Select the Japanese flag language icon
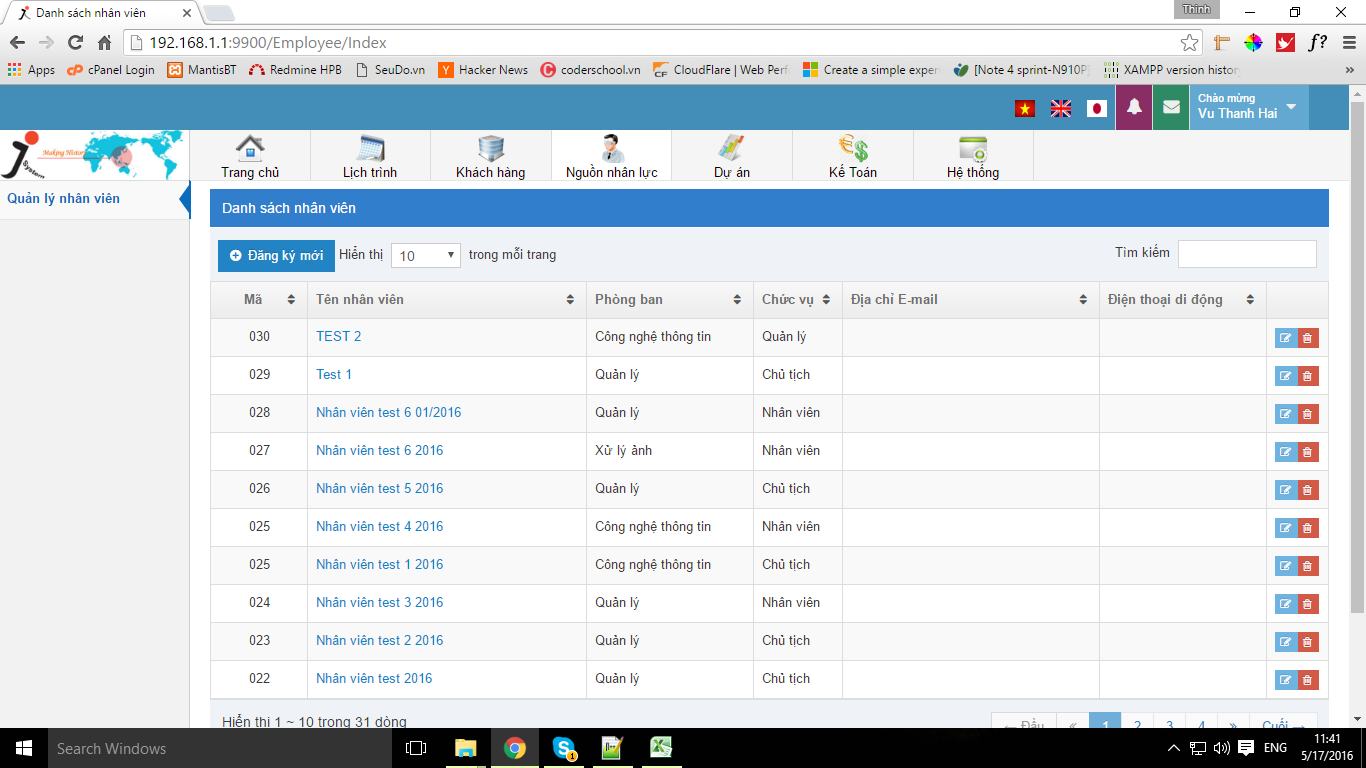1366x768 pixels. 1097,108
